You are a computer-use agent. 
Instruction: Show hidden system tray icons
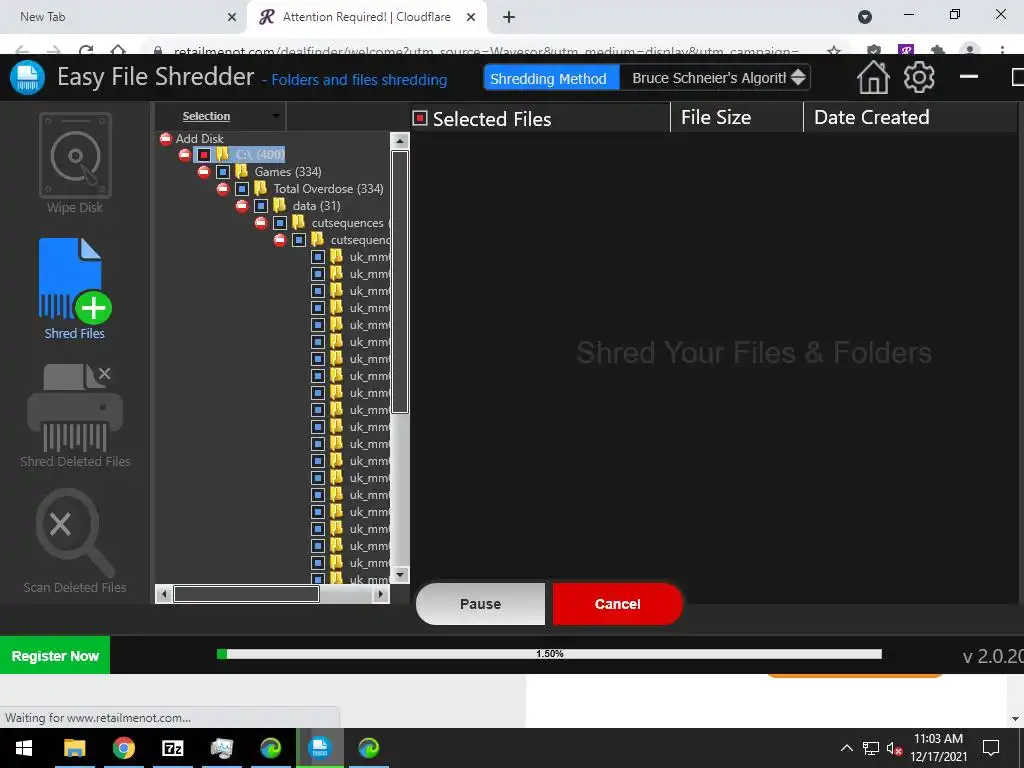point(846,748)
